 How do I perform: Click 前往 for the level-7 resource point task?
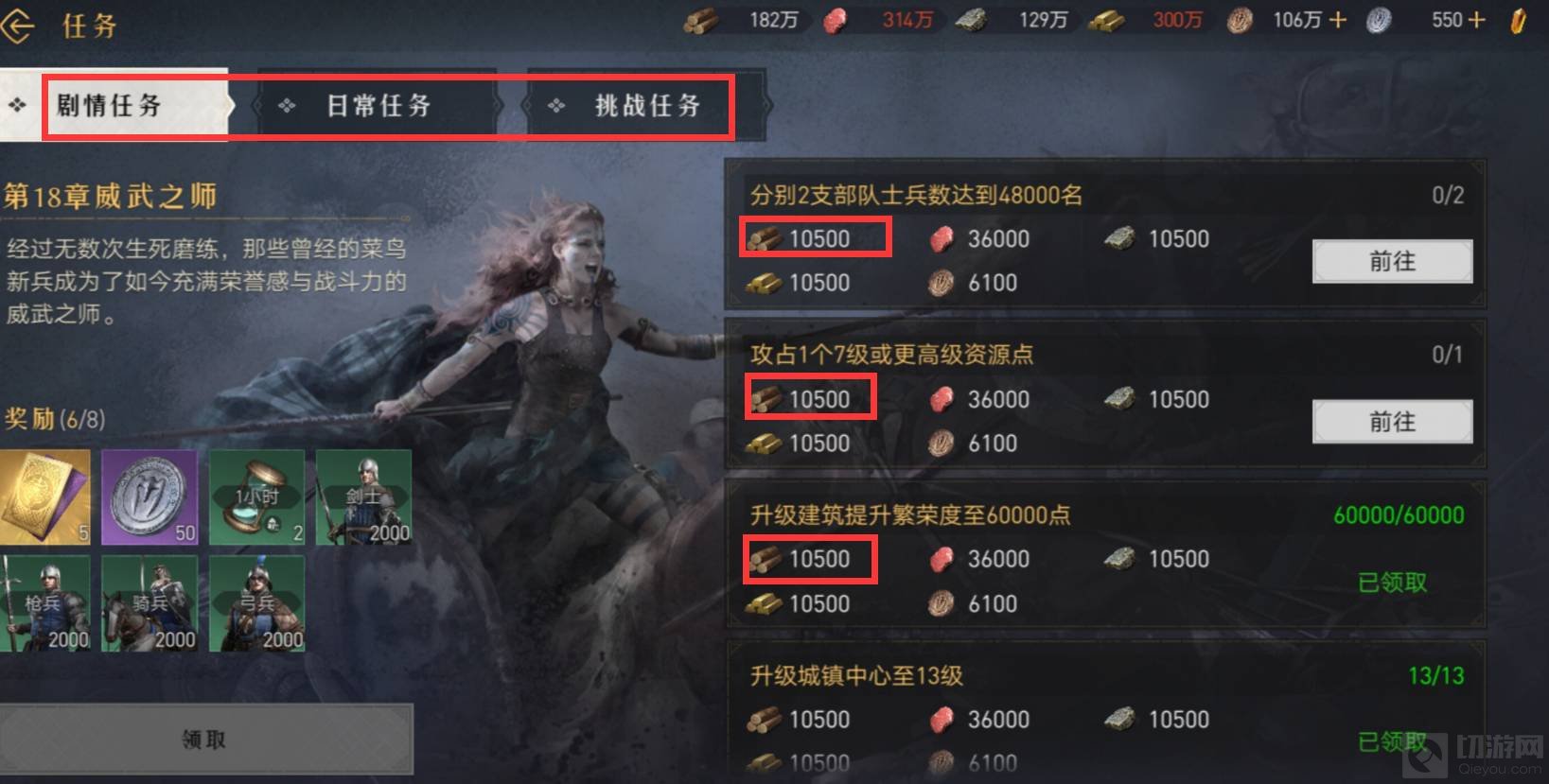click(1392, 422)
